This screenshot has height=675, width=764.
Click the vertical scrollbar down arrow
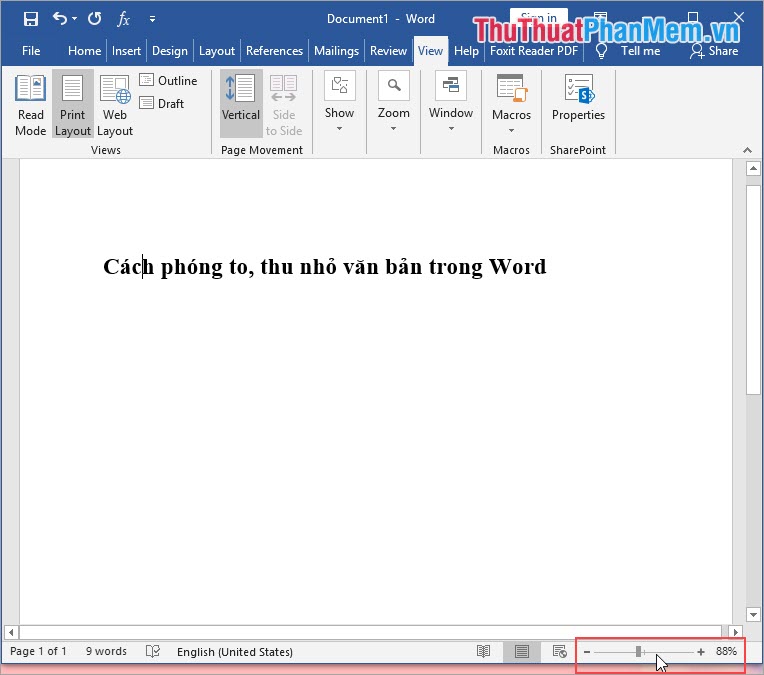pos(753,615)
